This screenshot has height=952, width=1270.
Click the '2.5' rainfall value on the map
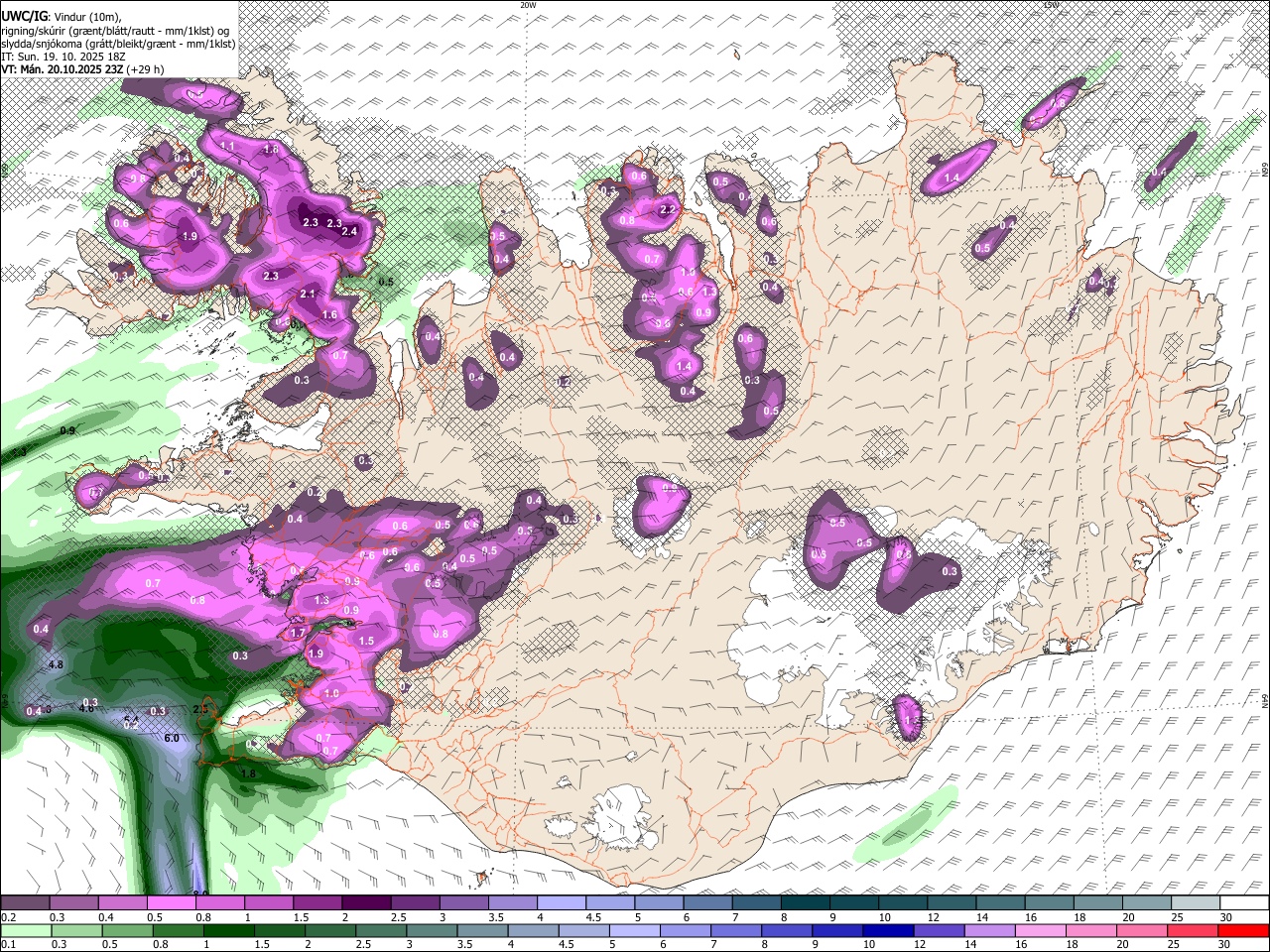(199, 709)
